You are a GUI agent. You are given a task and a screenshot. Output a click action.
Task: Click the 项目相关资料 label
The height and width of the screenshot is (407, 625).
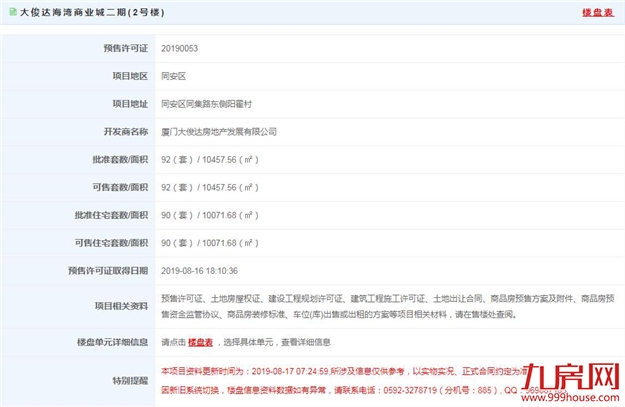click(122, 306)
